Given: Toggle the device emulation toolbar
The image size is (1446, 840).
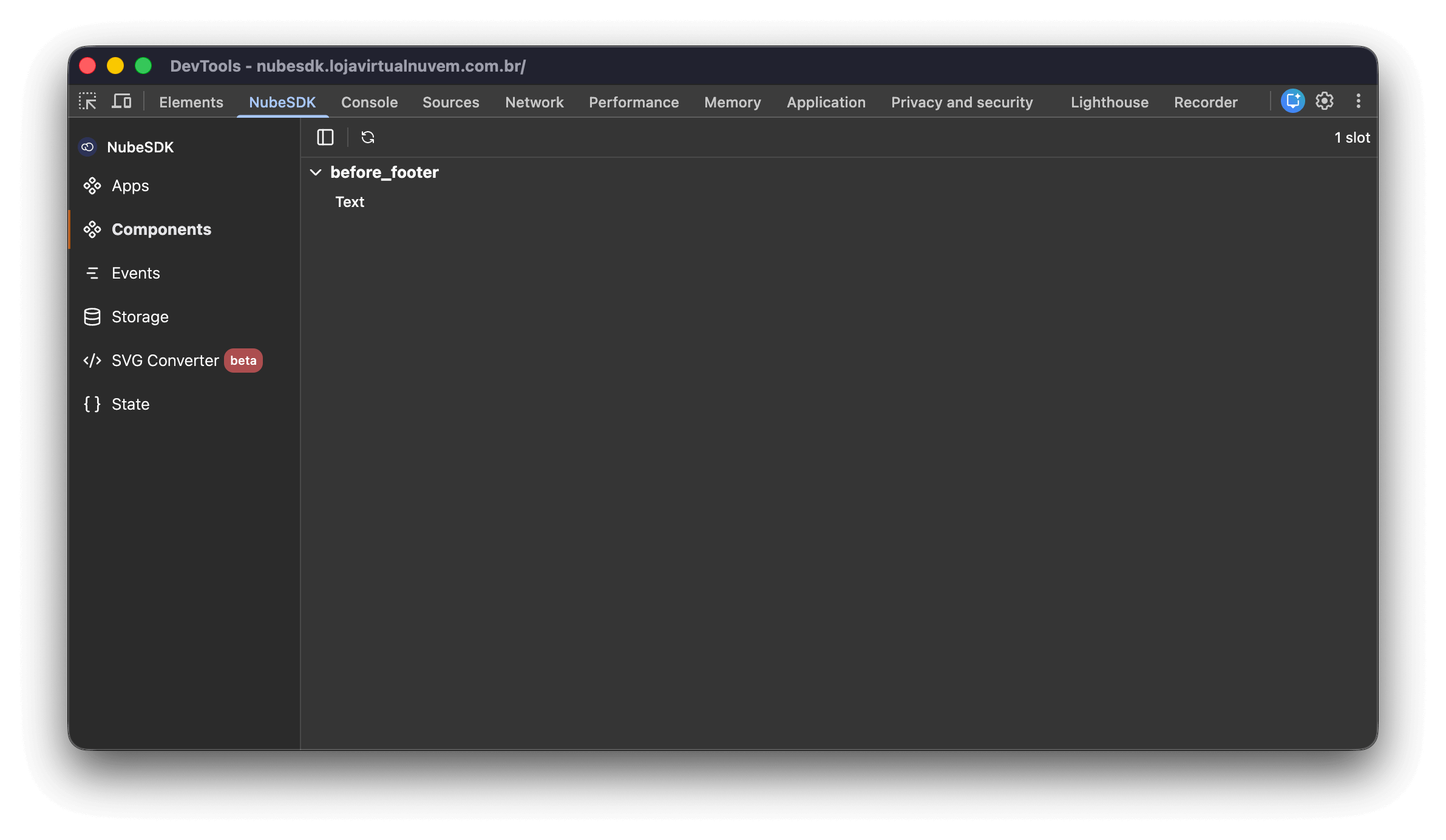Looking at the screenshot, I should click(x=121, y=101).
